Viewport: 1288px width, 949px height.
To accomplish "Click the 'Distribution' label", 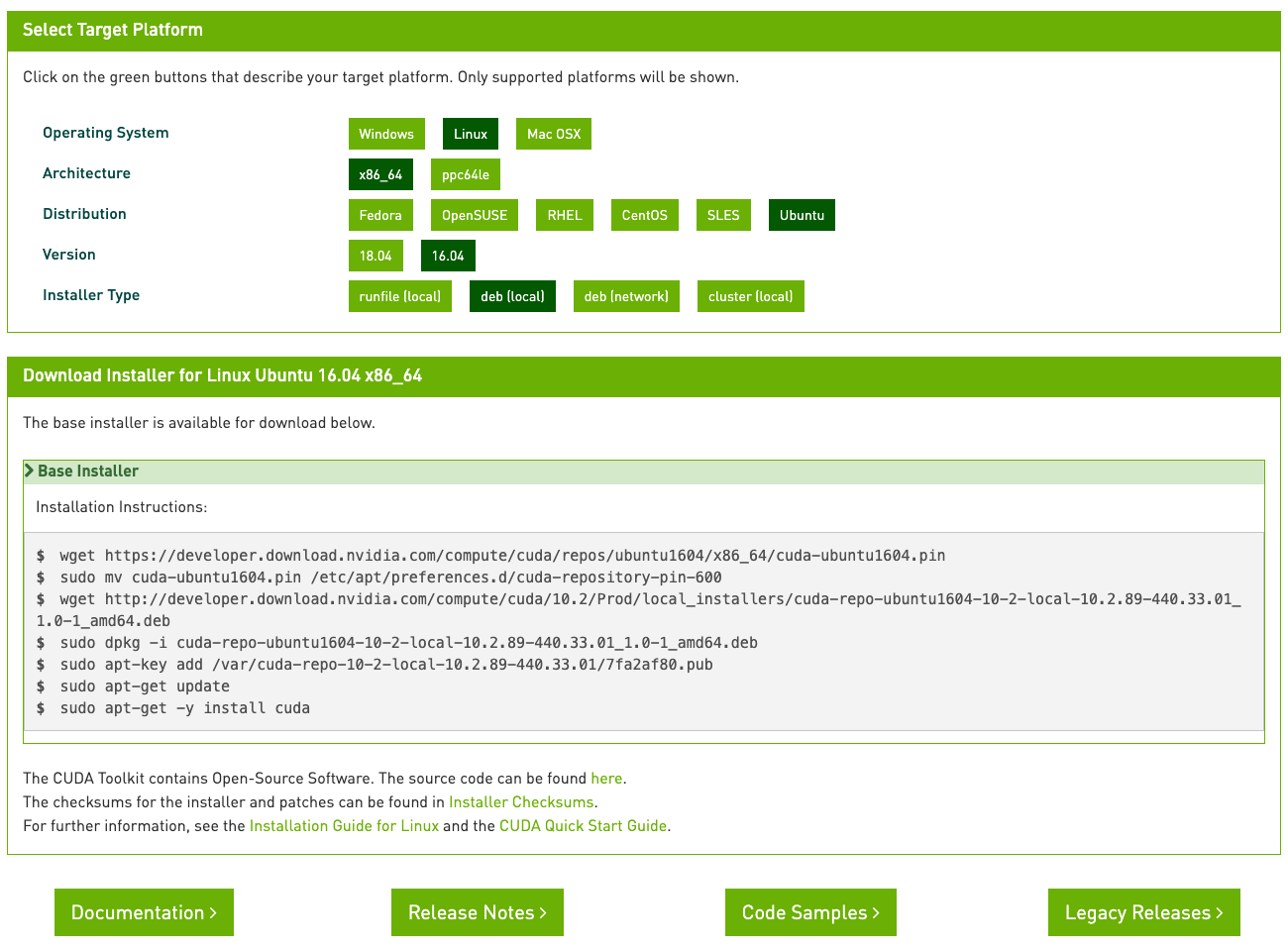I will 84,214.
